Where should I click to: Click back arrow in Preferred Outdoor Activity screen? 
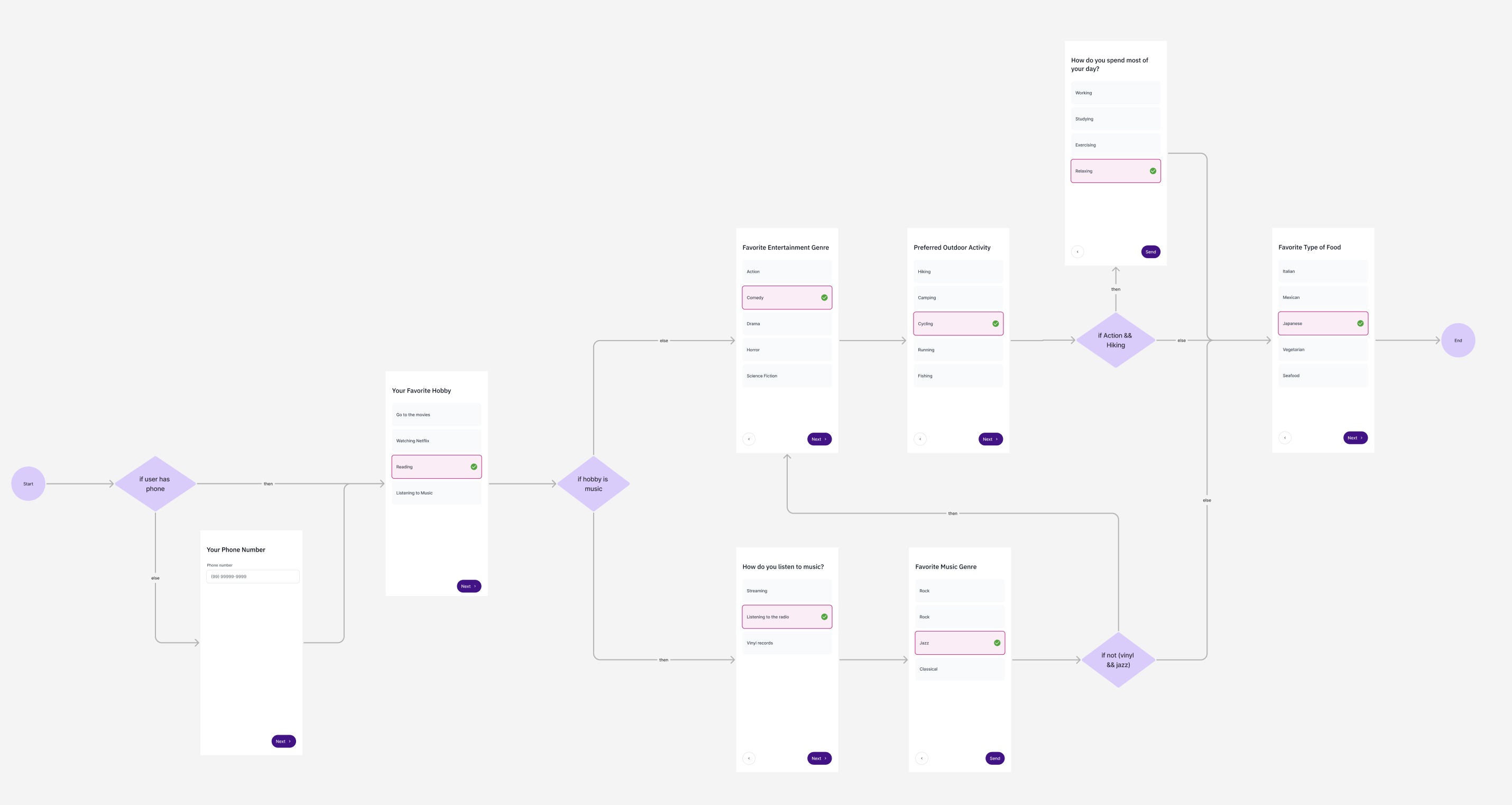pyautogui.click(x=920, y=439)
